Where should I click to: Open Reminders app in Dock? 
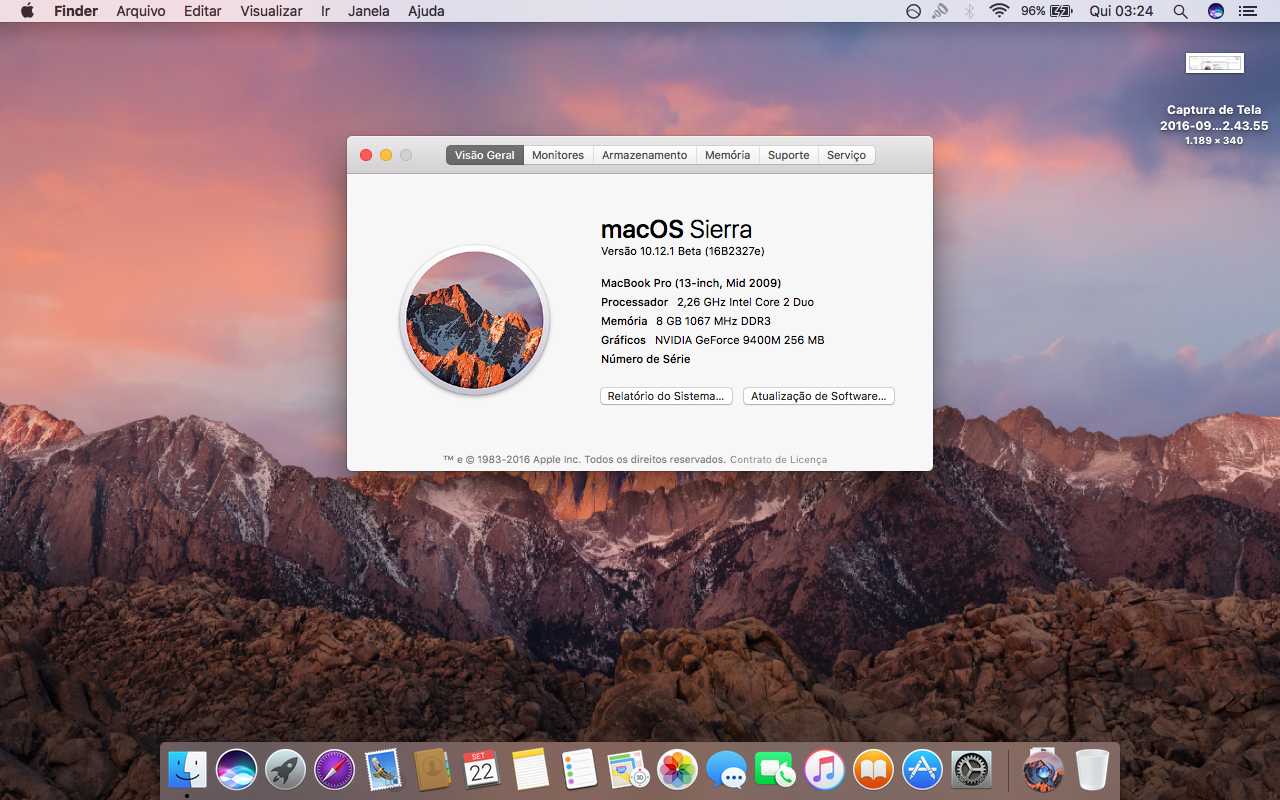click(x=579, y=770)
